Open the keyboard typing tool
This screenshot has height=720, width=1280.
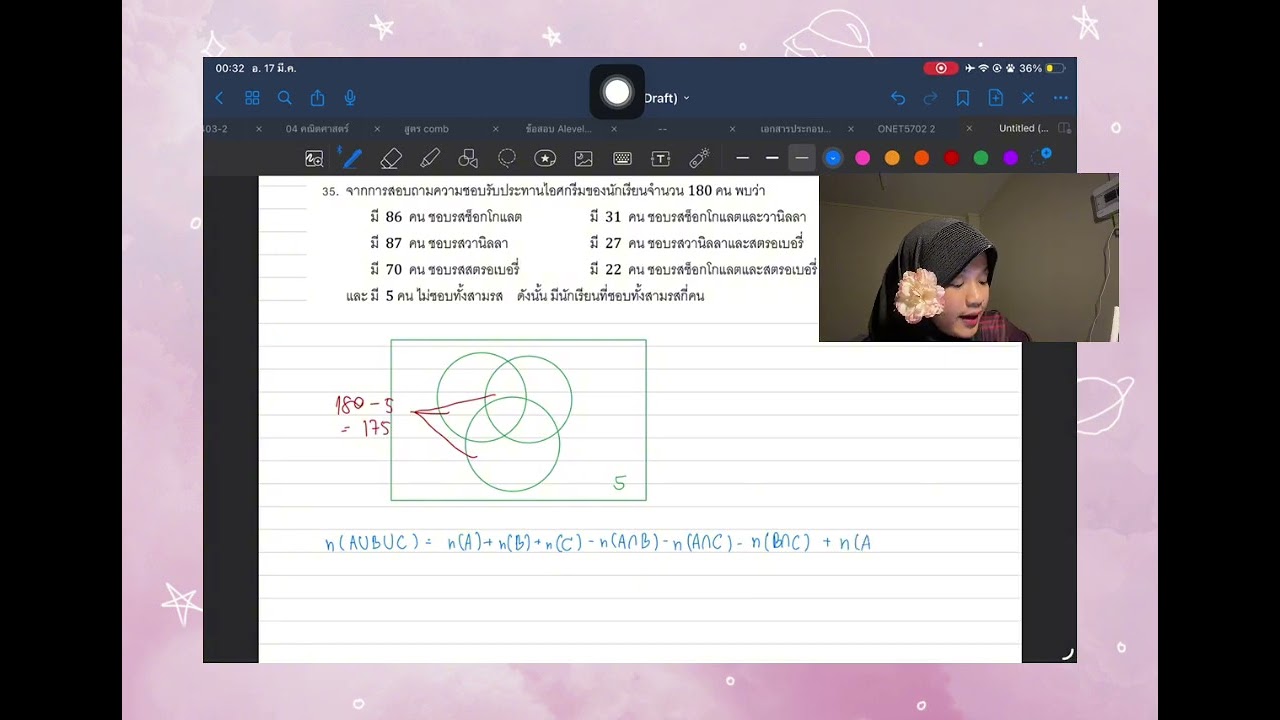(622, 158)
